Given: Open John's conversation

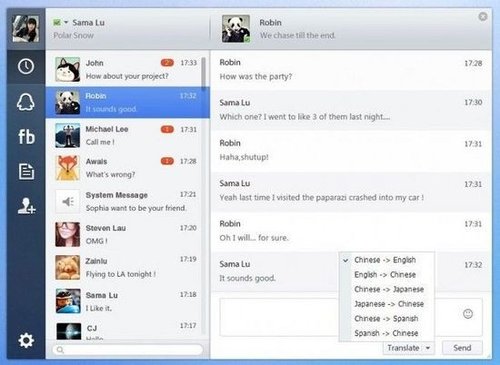Looking at the screenshot, I should (127, 69).
